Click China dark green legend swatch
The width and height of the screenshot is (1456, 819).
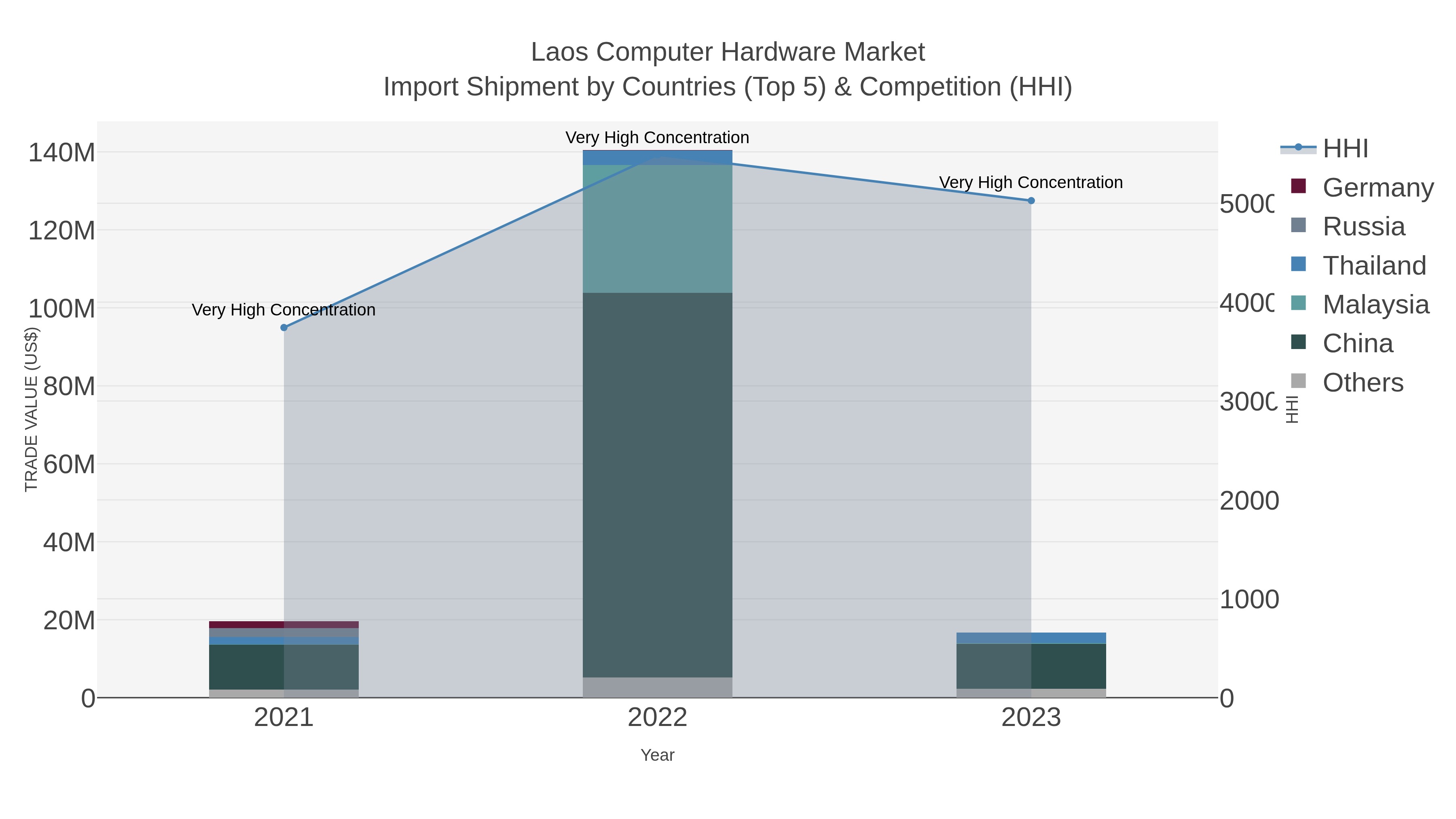coord(1298,342)
